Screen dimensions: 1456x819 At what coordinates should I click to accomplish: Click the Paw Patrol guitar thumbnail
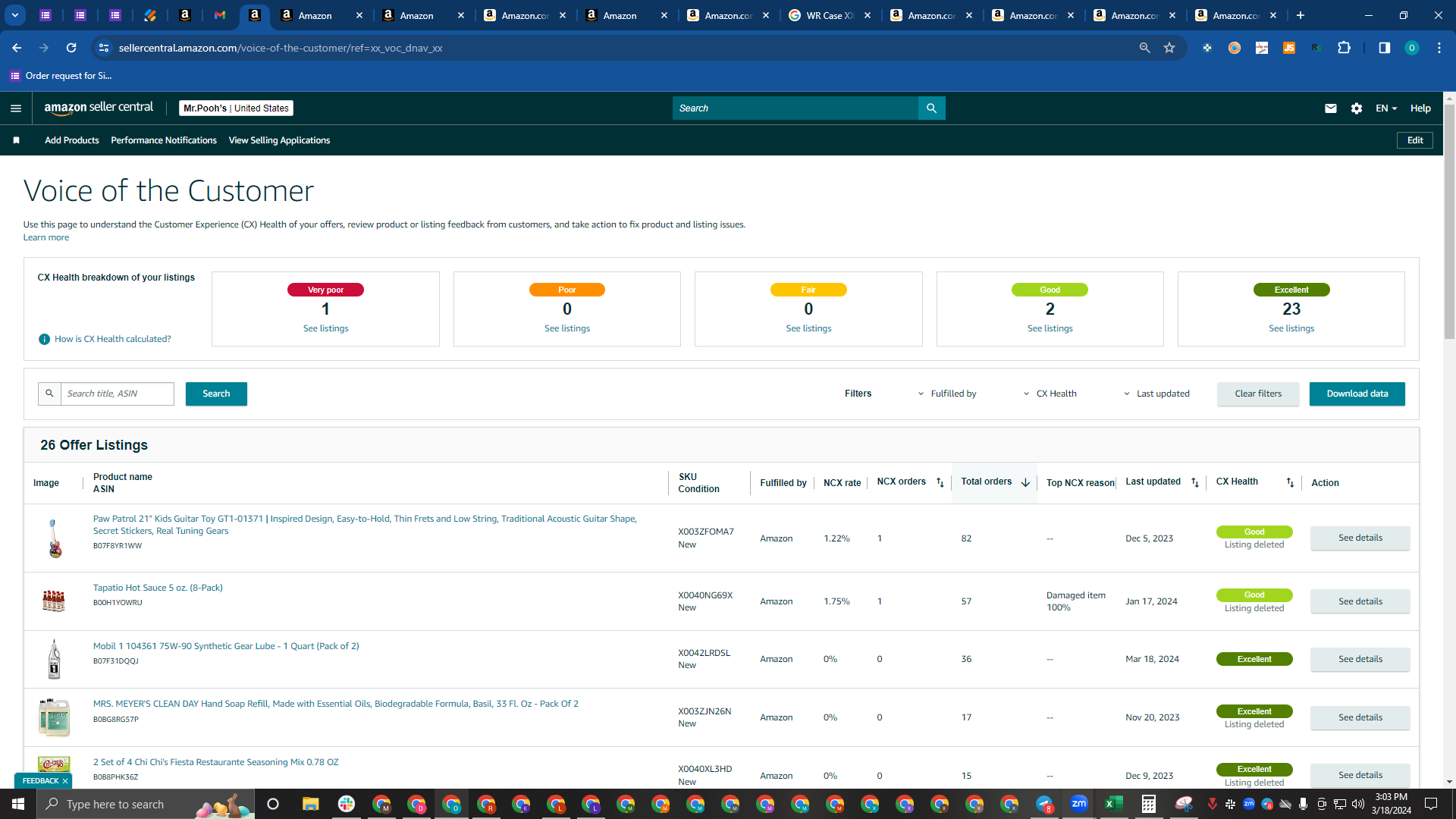pyautogui.click(x=54, y=538)
